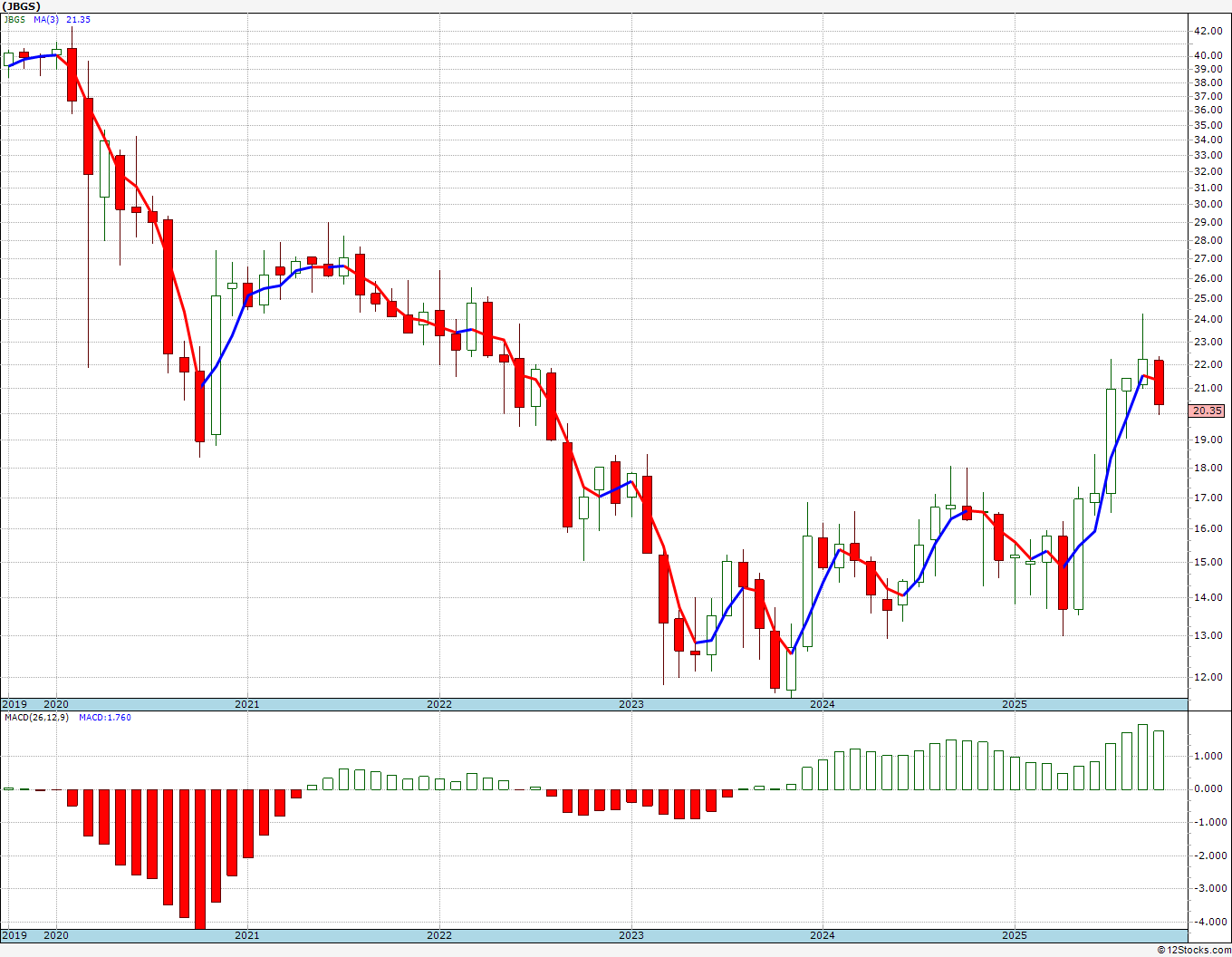Click 15.00 on the price axis

coord(1208,563)
